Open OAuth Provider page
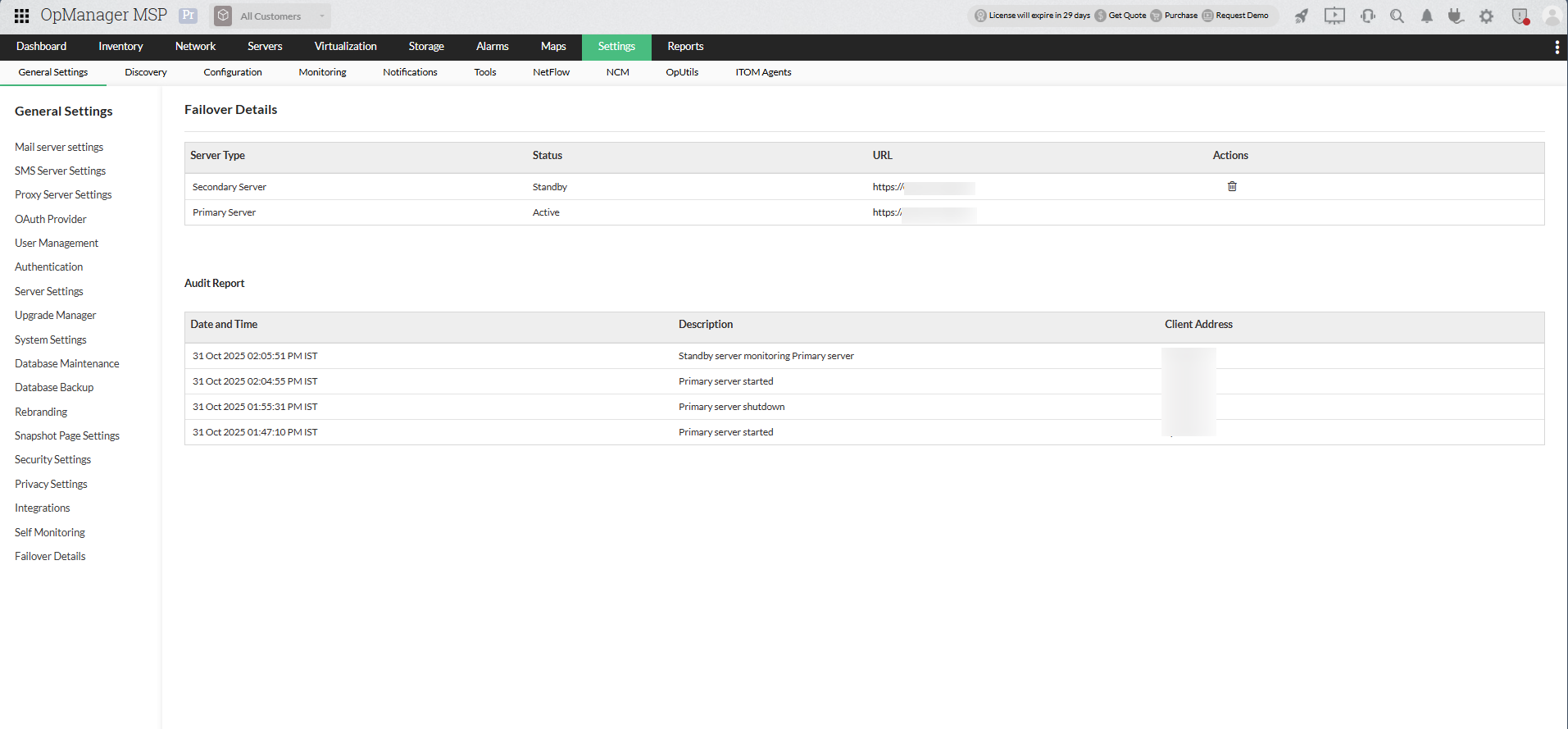The height and width of the screenshot is (729, 1568). 50,220
